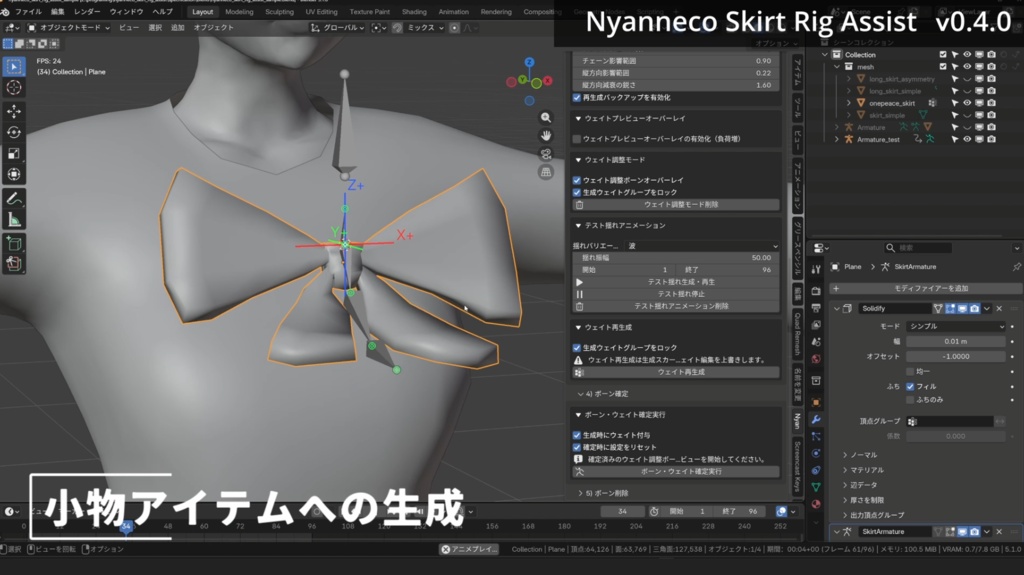The image size is (1024, 575).
Task: Select the Cursor tool
Action: click(14, 88)
